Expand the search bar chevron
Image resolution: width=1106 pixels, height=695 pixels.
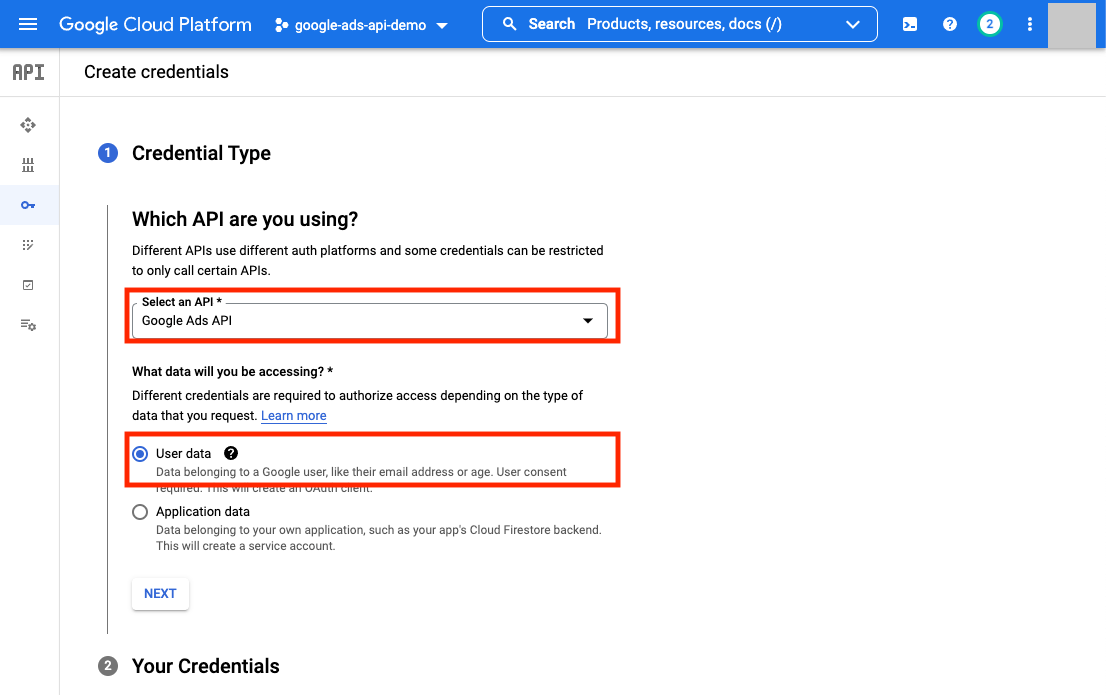853,25
